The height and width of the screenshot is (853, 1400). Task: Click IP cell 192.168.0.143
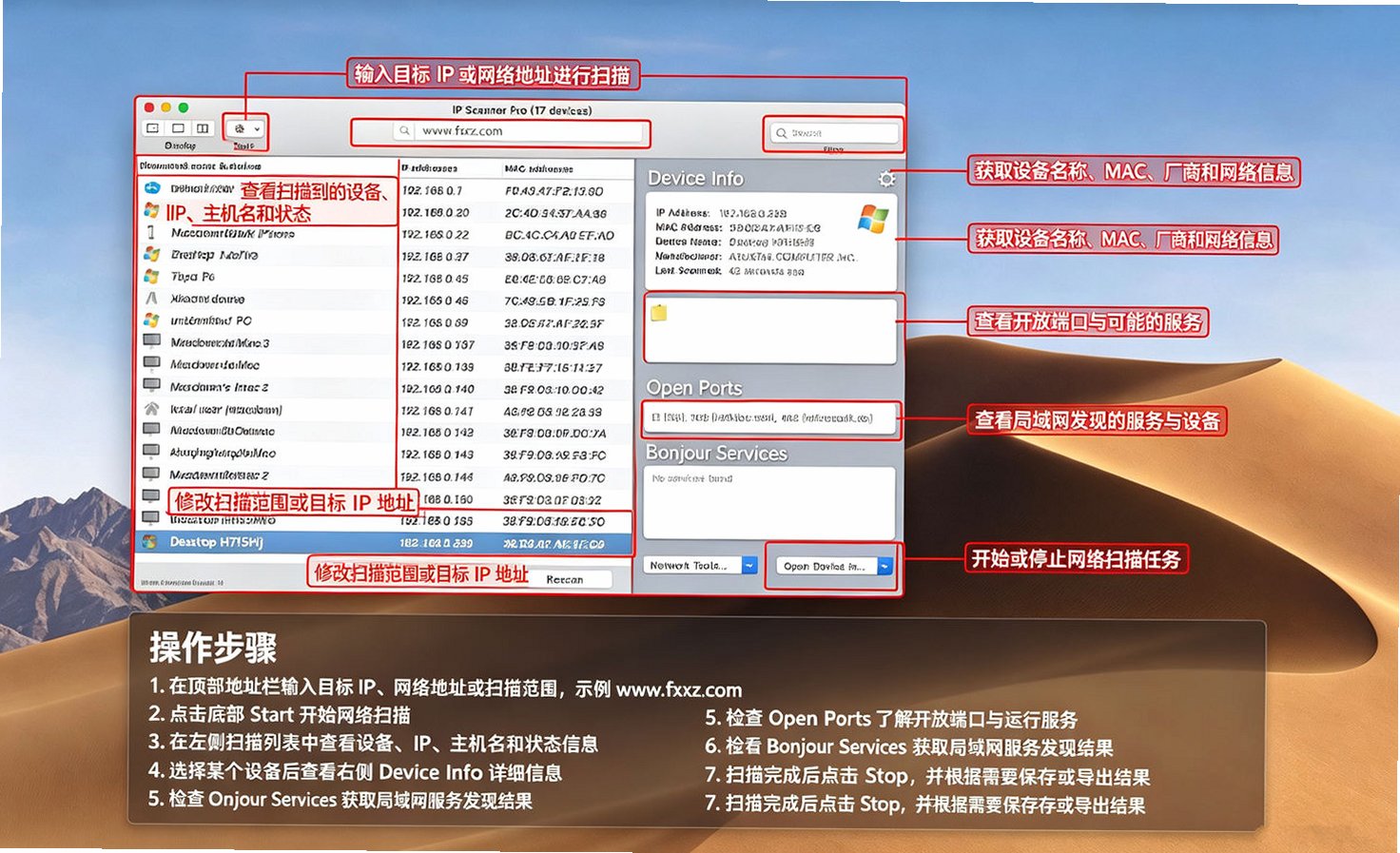coord(437,455)
